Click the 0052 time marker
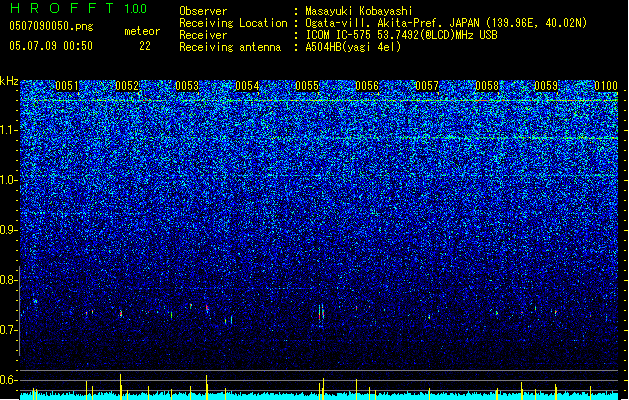The width and height of the screenshot is (629, 400). pyautogui.click(x=127, y=86)
